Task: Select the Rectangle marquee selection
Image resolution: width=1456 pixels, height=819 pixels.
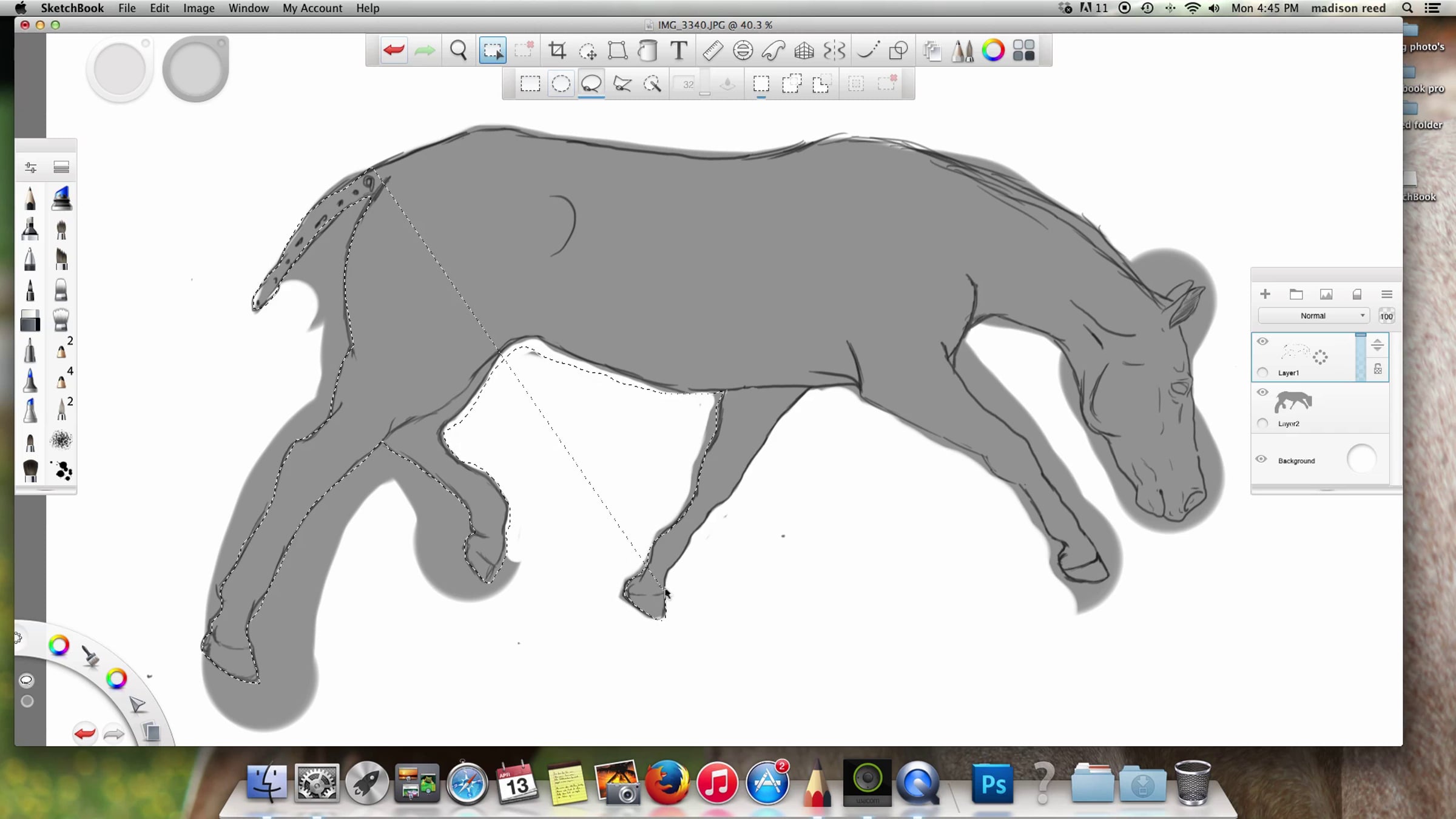Action: click(530, 84)
